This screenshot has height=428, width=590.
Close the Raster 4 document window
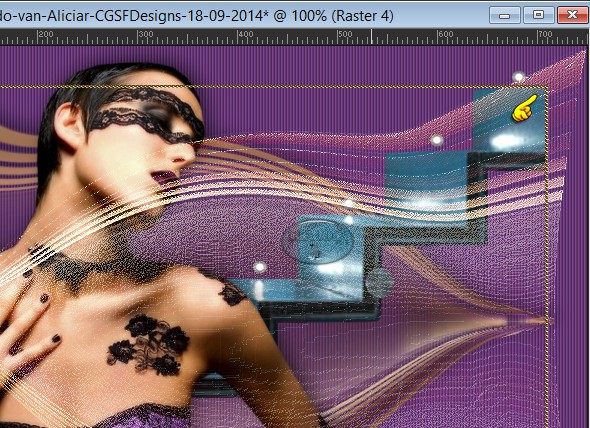click(x=572, y=15)
